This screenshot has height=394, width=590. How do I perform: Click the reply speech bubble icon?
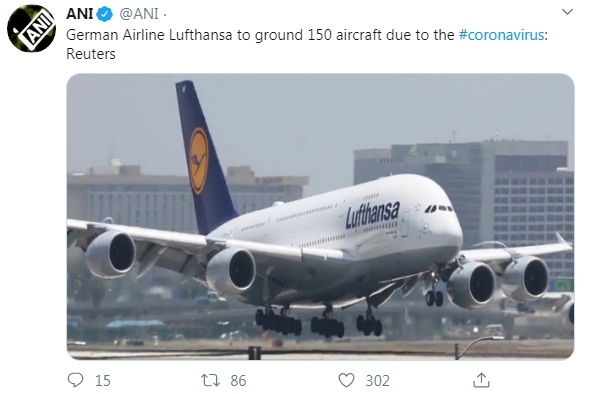[x=75, y=380]
